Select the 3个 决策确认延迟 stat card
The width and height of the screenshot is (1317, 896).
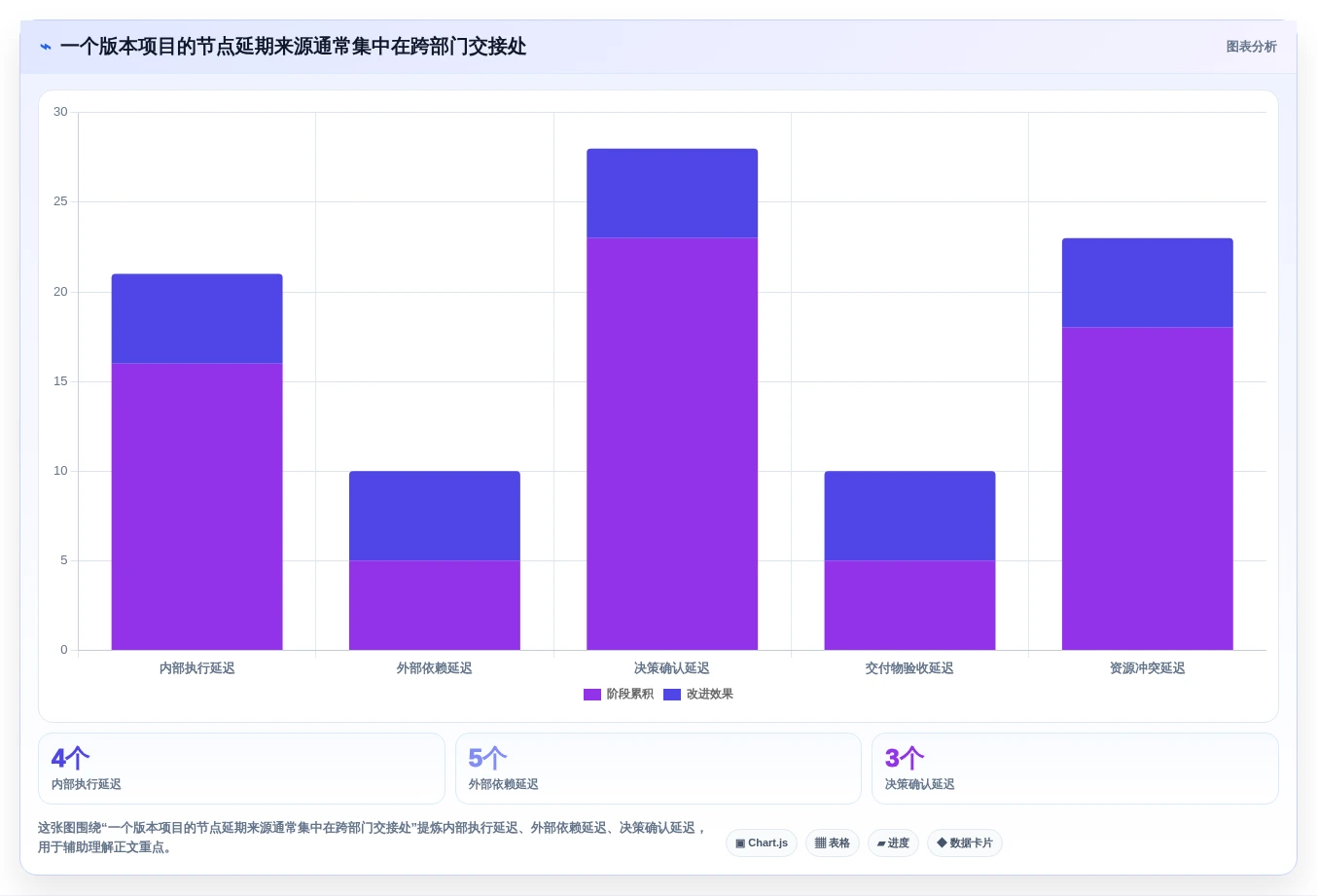click(x=1075, y=769)
